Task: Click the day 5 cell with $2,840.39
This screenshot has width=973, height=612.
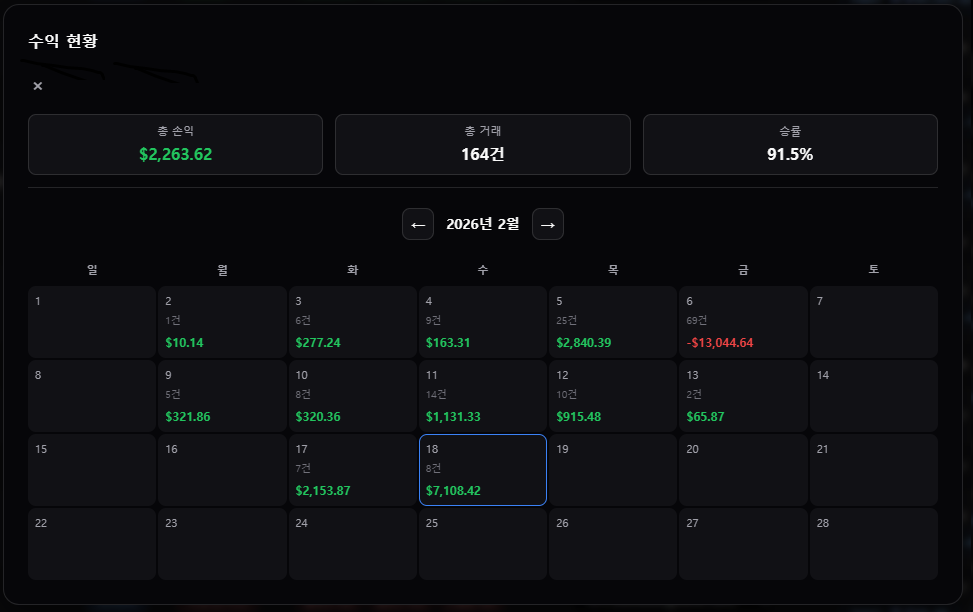Action: pyautogui.click(x=613, y=322)
